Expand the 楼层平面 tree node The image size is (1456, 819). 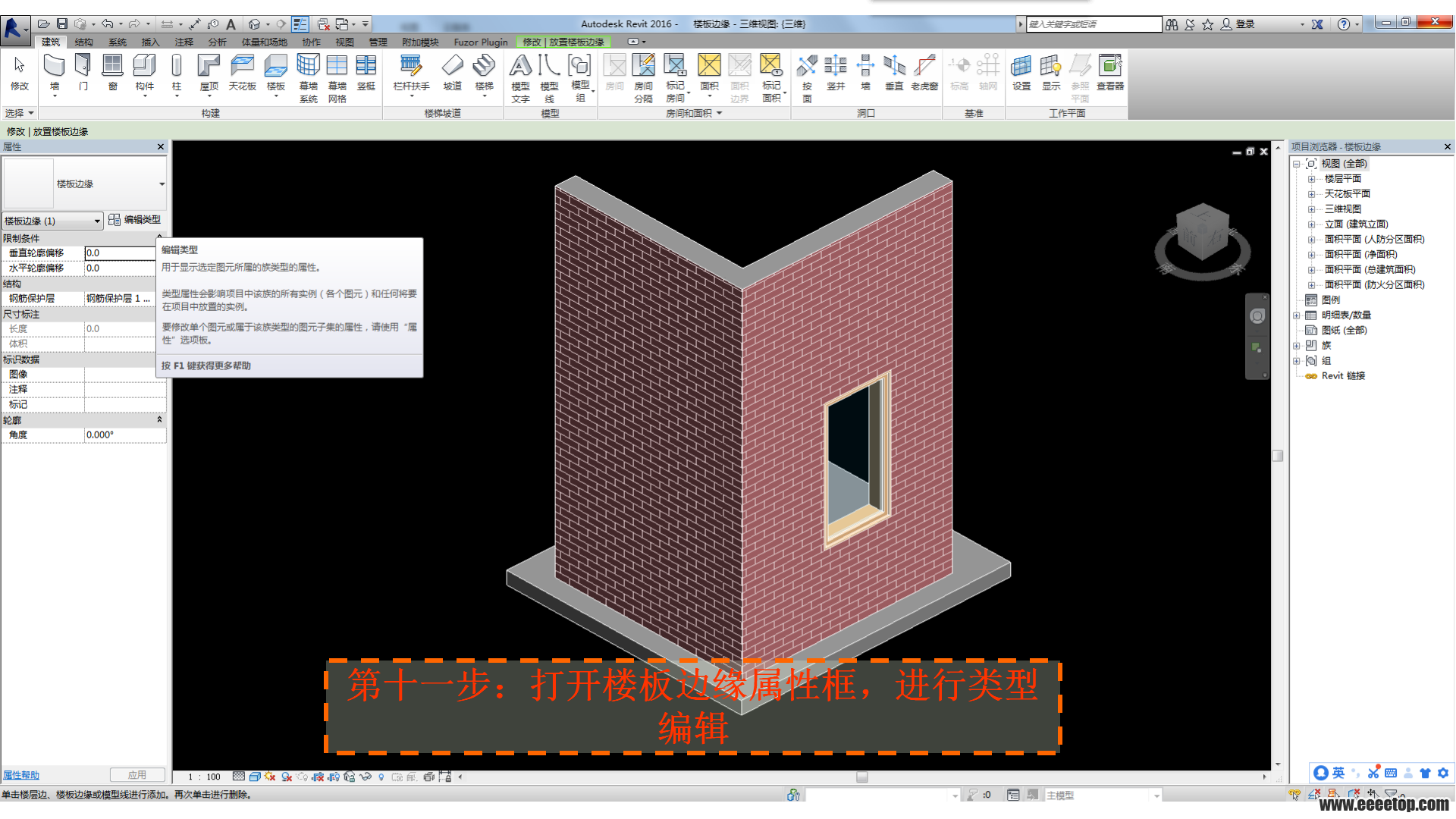pyautogui.click(x=1311, y=179)
